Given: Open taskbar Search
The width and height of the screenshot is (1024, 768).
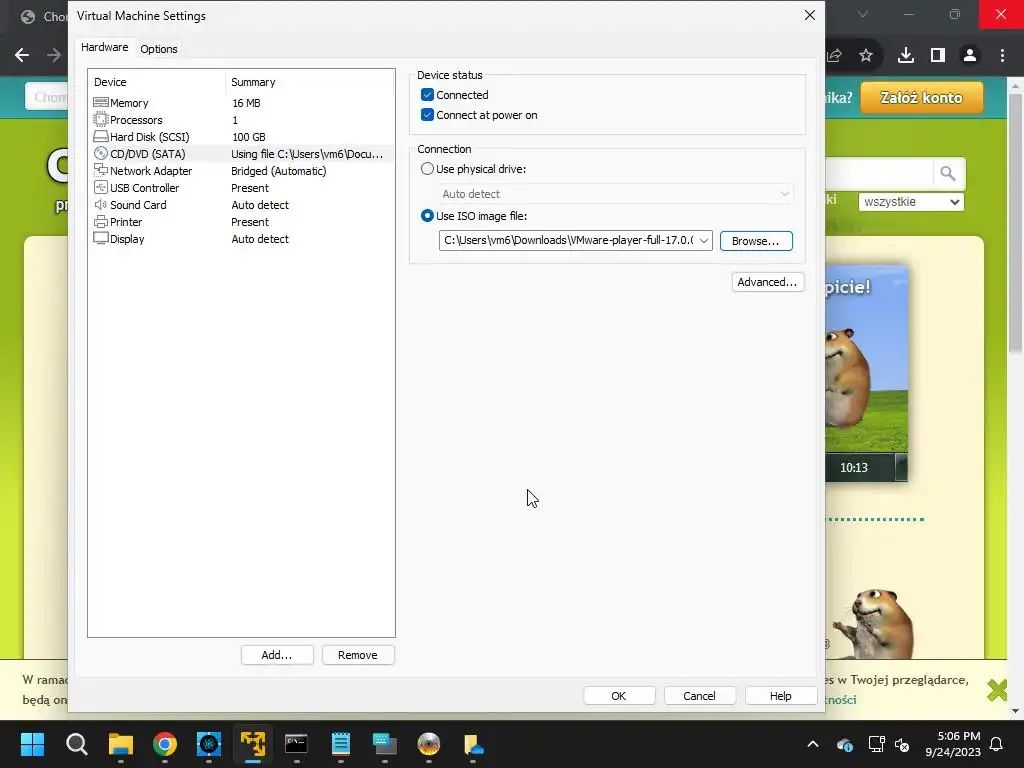Looking at the screenshot, I should click(76, 744).
